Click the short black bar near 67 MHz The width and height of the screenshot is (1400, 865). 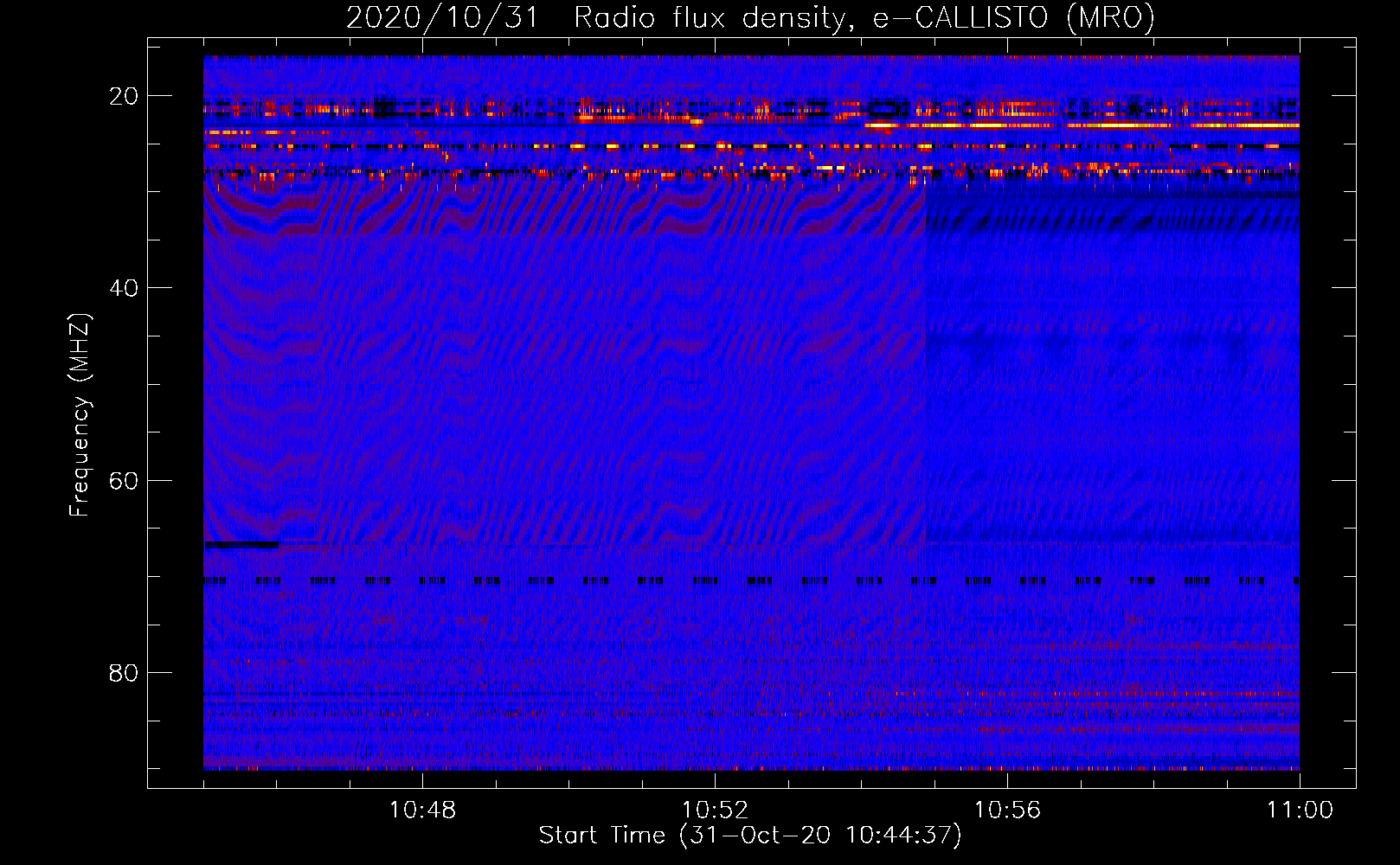pos(241,545)
